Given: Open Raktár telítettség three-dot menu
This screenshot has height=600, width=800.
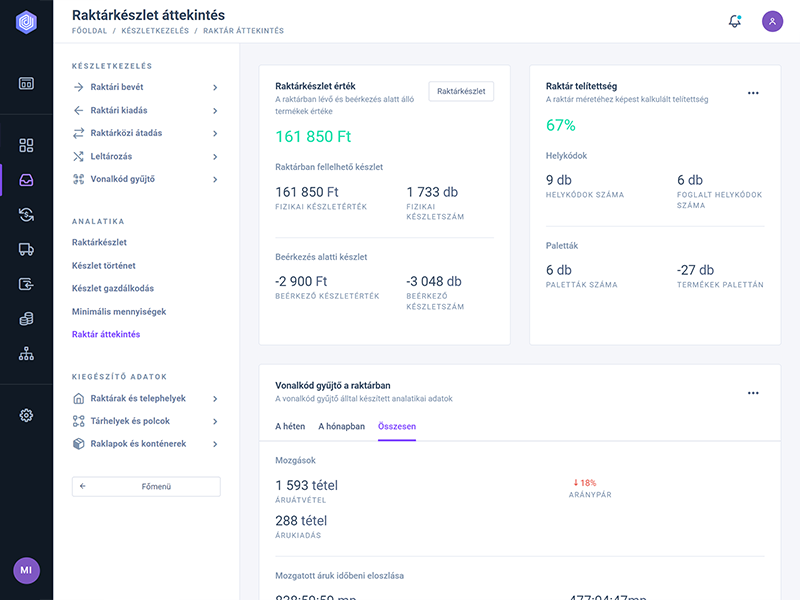Looking at the screenshot, I should click(x=753, y=93).
